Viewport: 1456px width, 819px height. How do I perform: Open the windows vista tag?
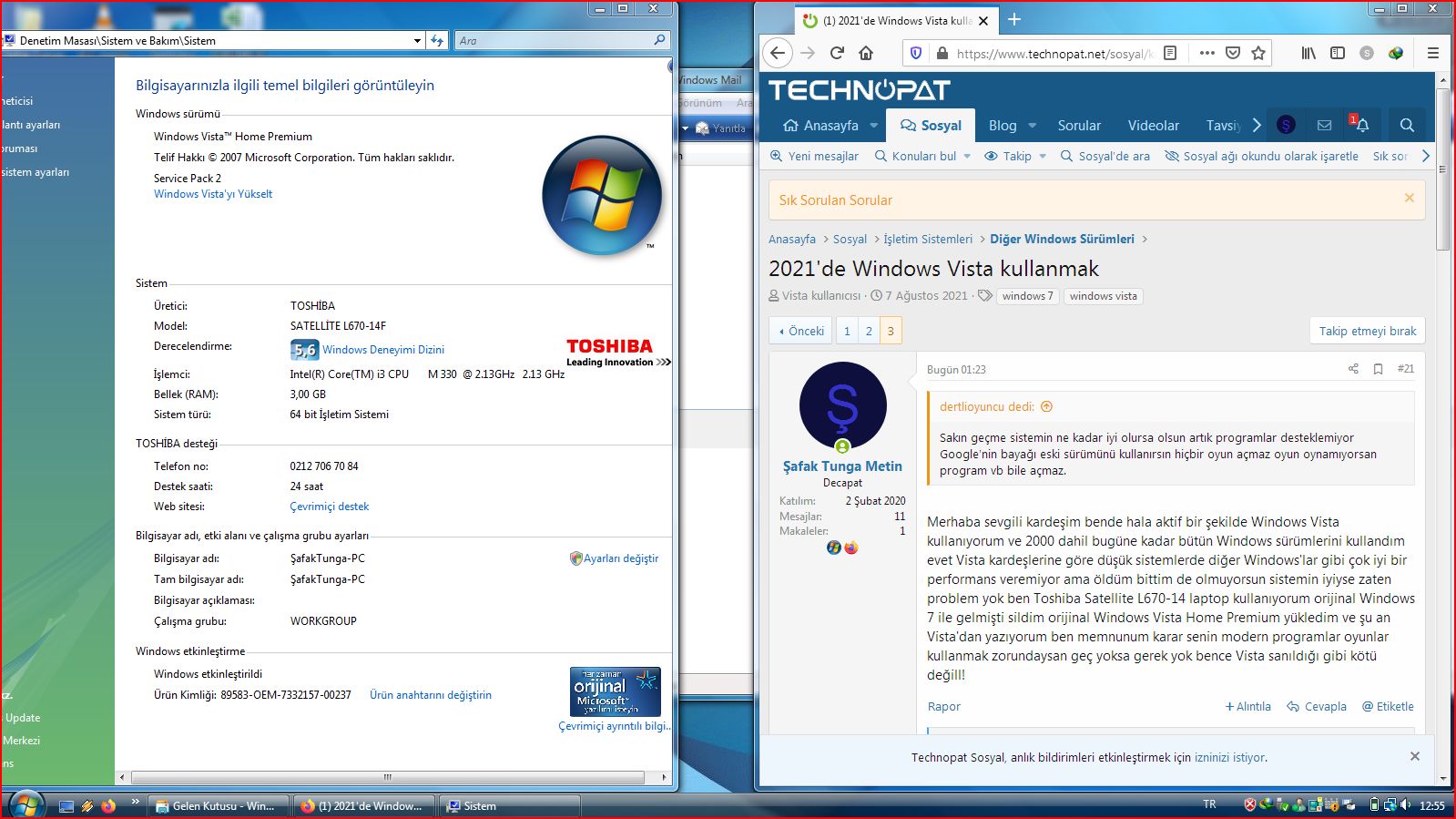point(1104,296)
